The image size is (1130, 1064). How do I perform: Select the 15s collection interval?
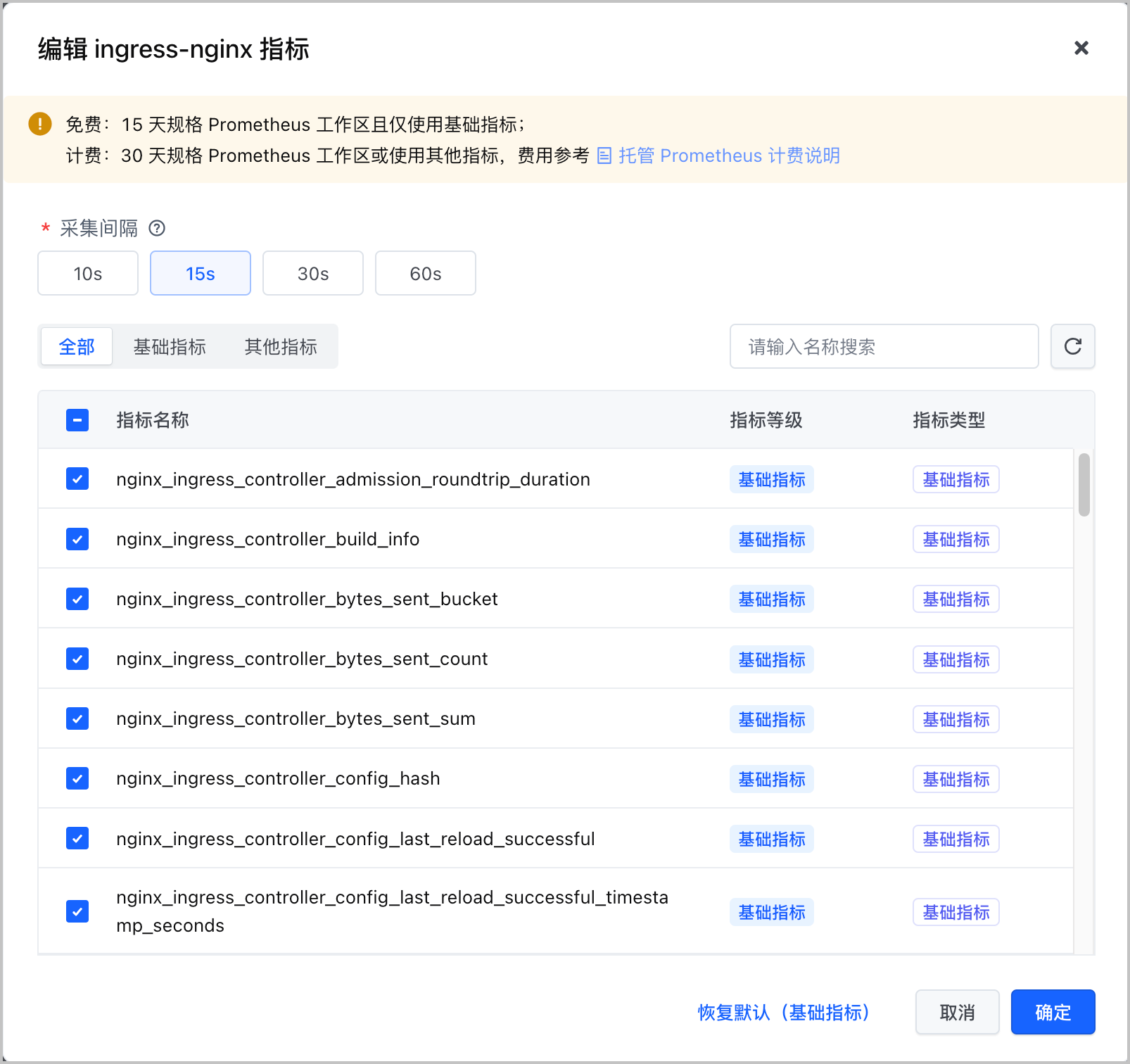pos(201,273)
